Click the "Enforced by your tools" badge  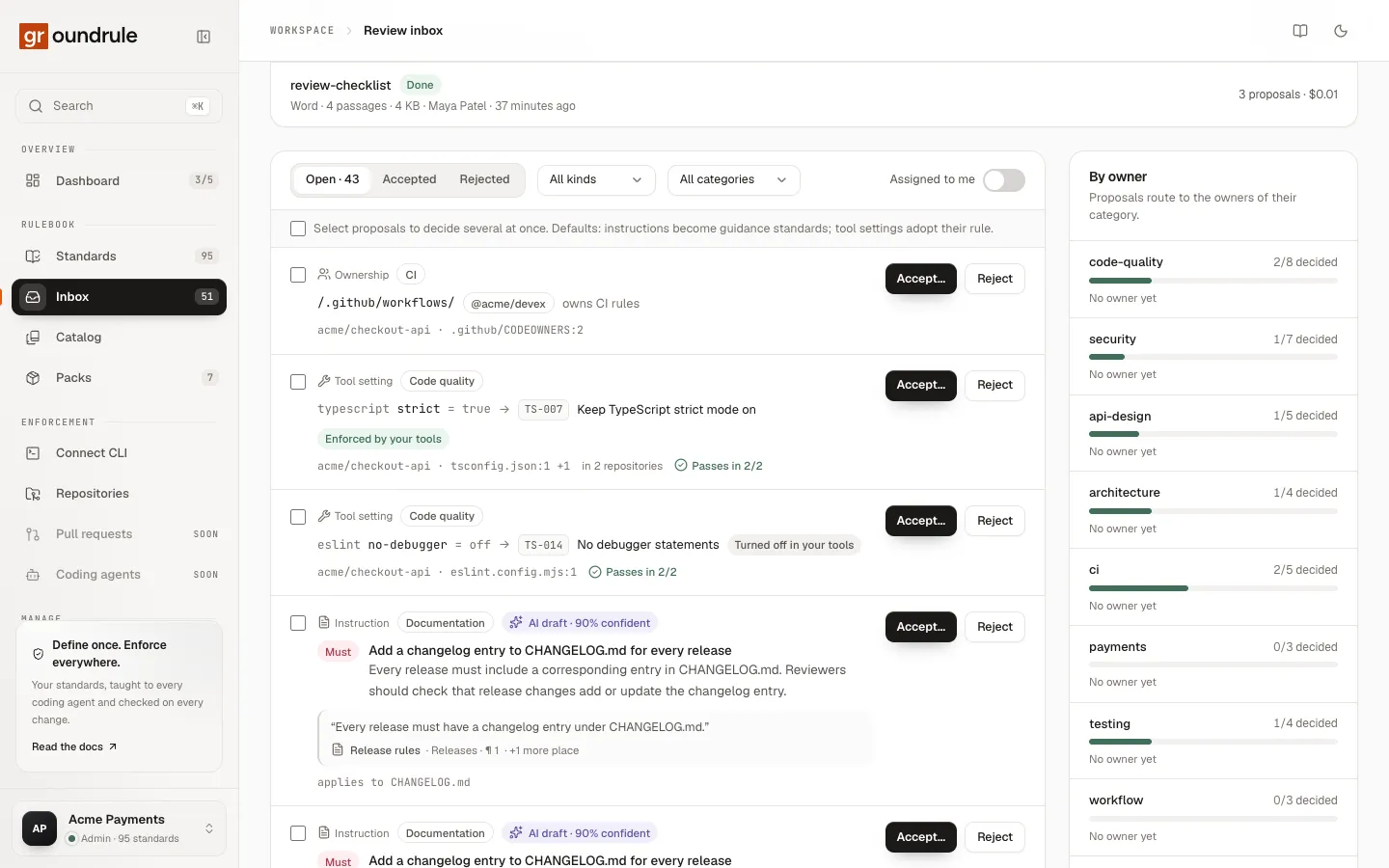point(383,439)
